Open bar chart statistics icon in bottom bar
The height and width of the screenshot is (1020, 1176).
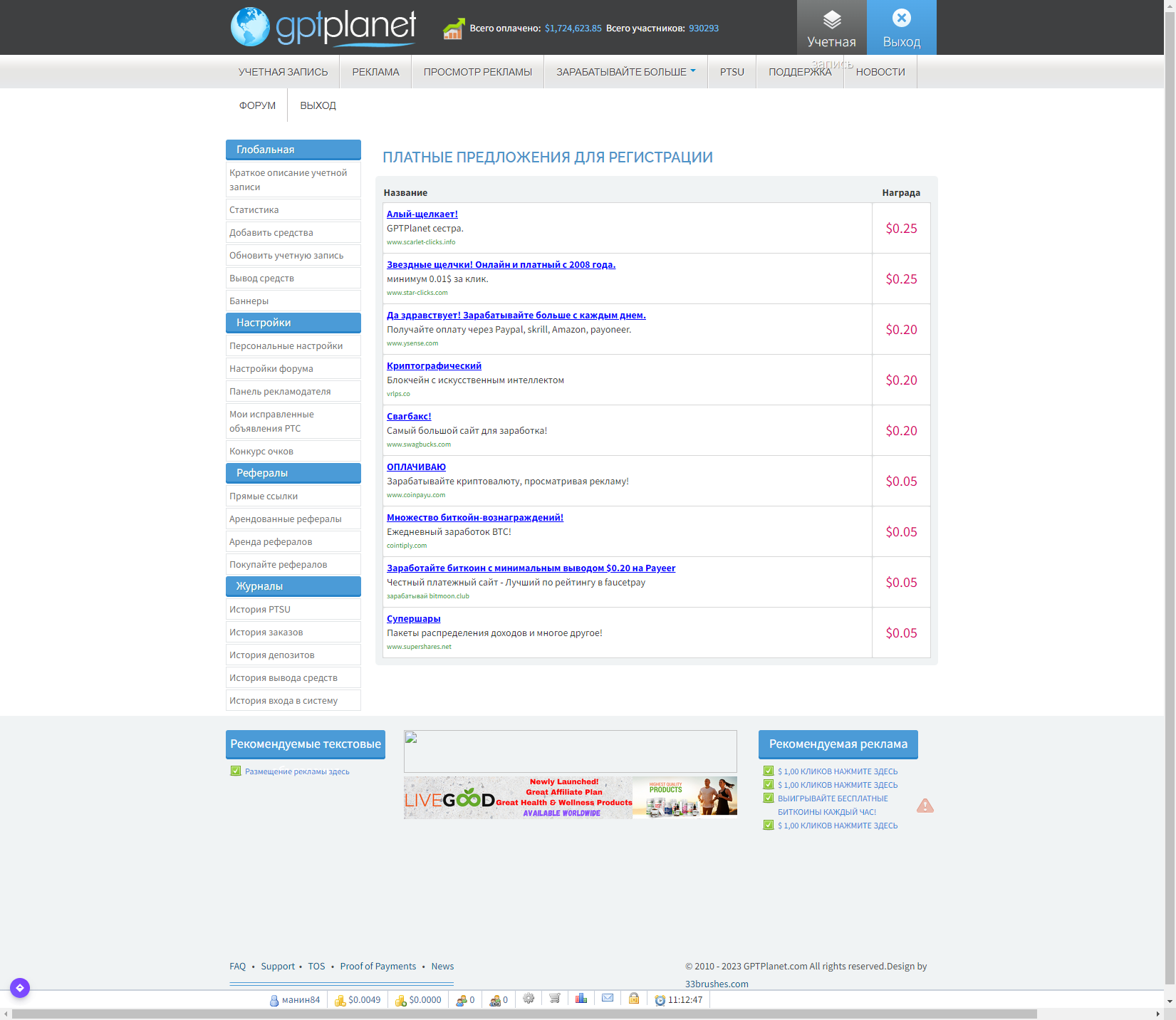click(581, 999)
